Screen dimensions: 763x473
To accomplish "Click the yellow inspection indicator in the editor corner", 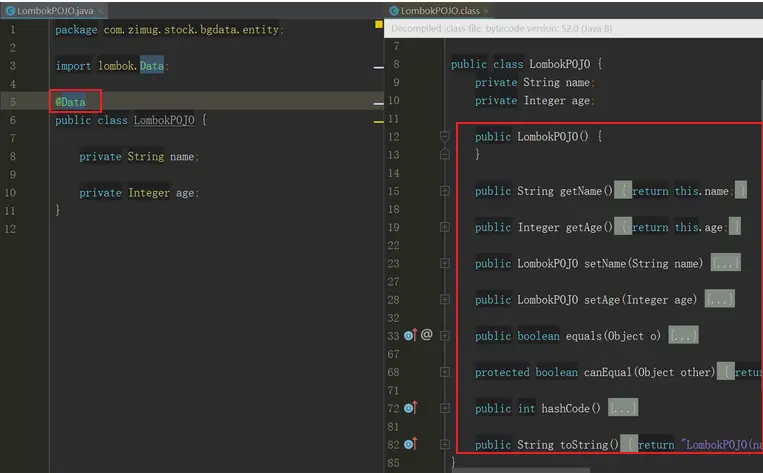I will click(x=379, y=24).
